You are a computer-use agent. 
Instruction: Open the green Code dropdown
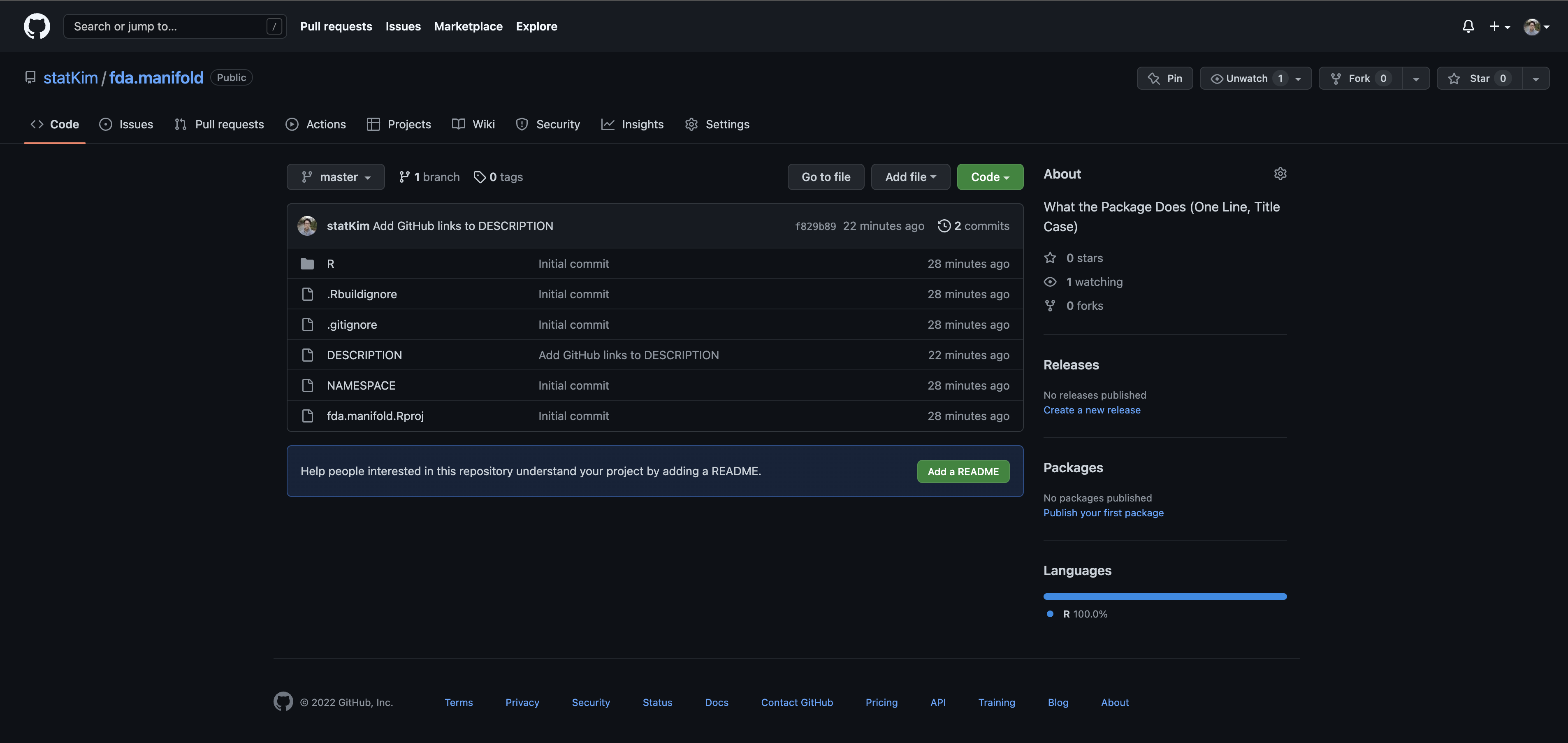point(990,176)
